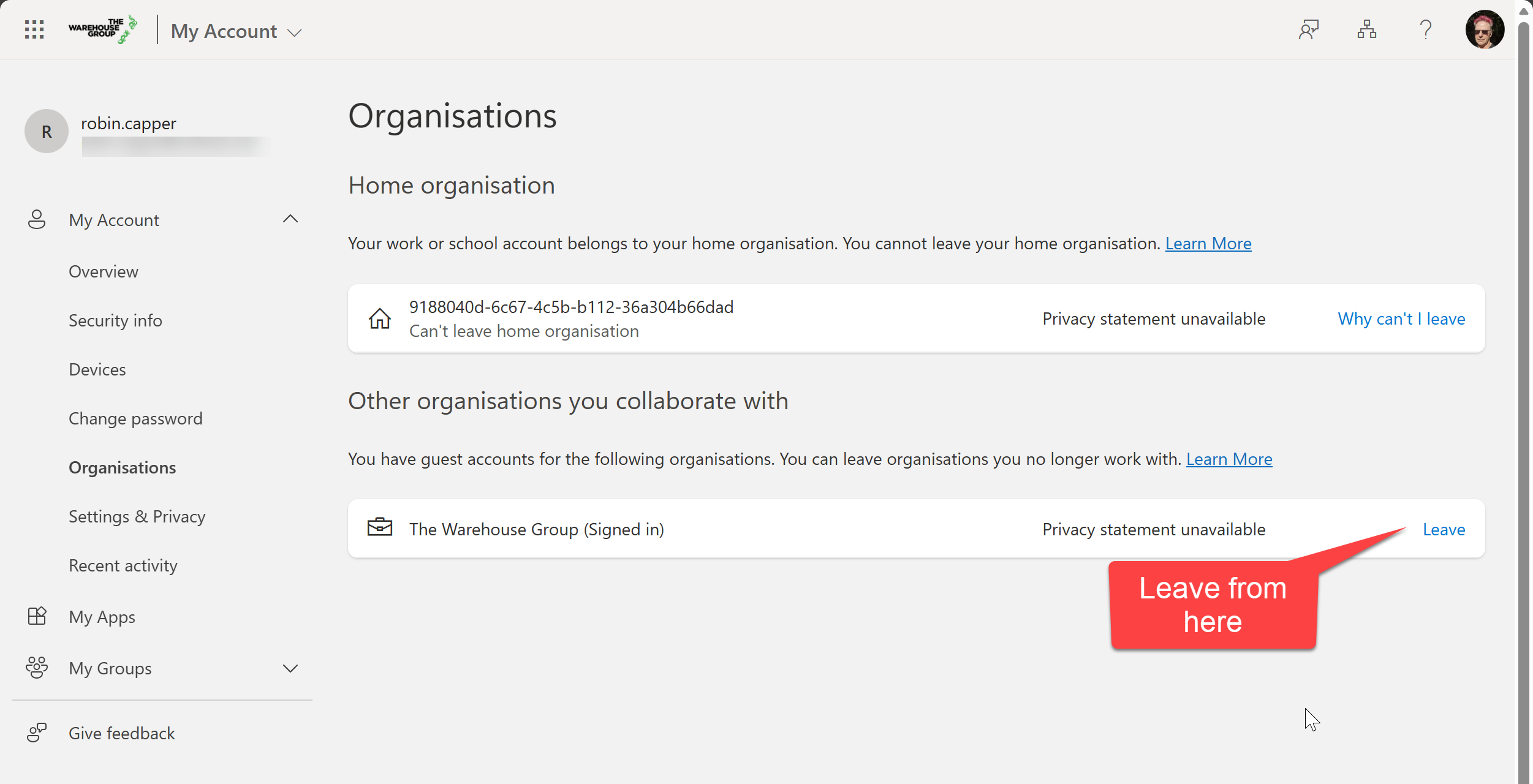The width and height of the screenshot is (1533, 784).
Task: Collapse the My Account sidebar section
Action: (290, 219)
